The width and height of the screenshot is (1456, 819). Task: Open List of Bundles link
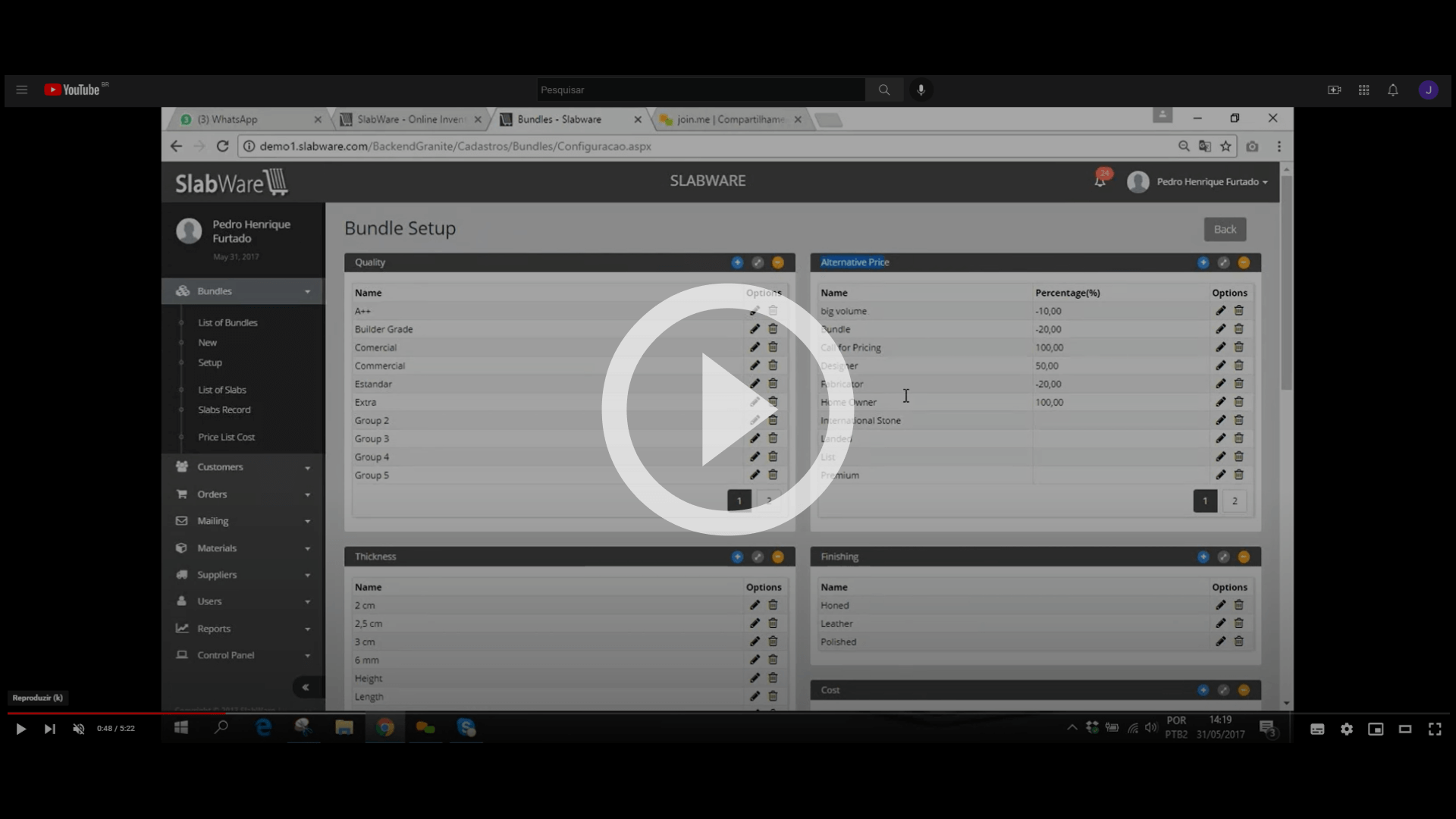coord(227,323)
